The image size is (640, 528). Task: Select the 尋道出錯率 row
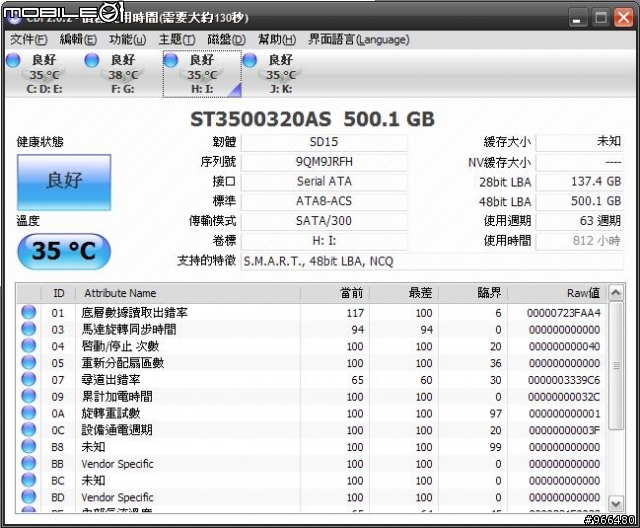(x=312, y=380)
